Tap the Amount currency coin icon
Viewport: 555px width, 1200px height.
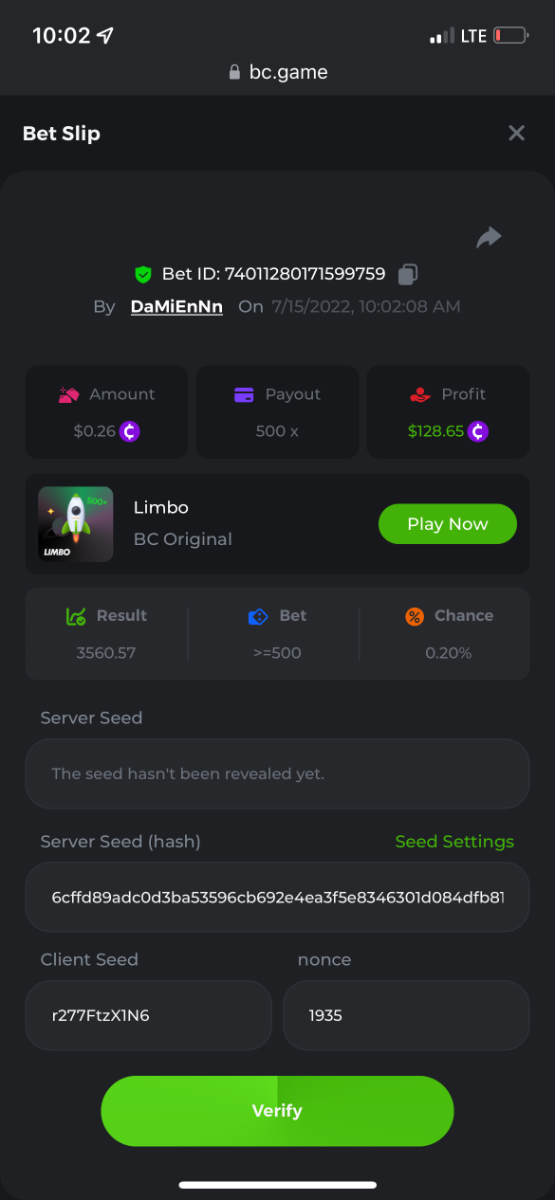coord(130,432)
